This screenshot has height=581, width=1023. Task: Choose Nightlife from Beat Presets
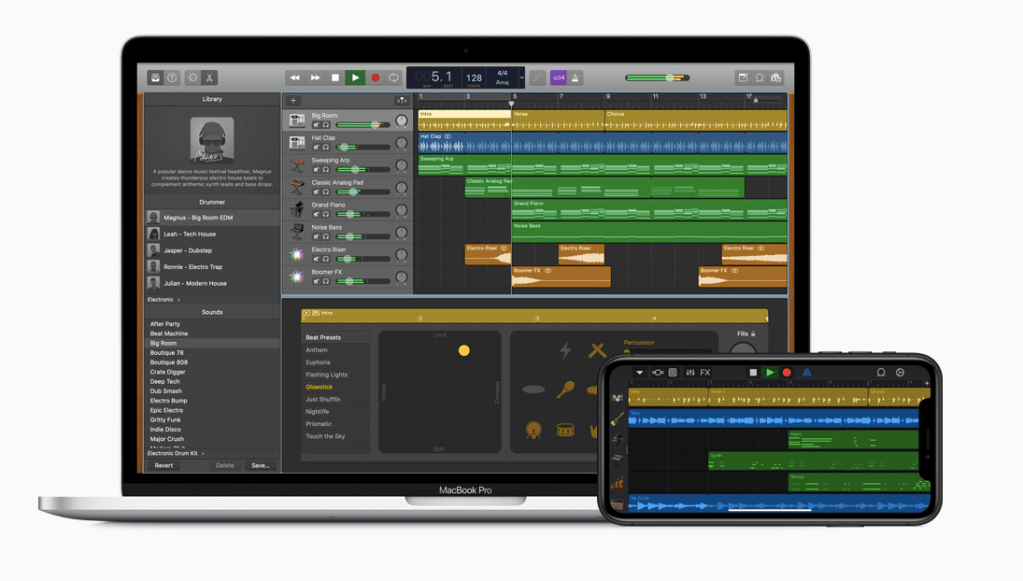318,411
